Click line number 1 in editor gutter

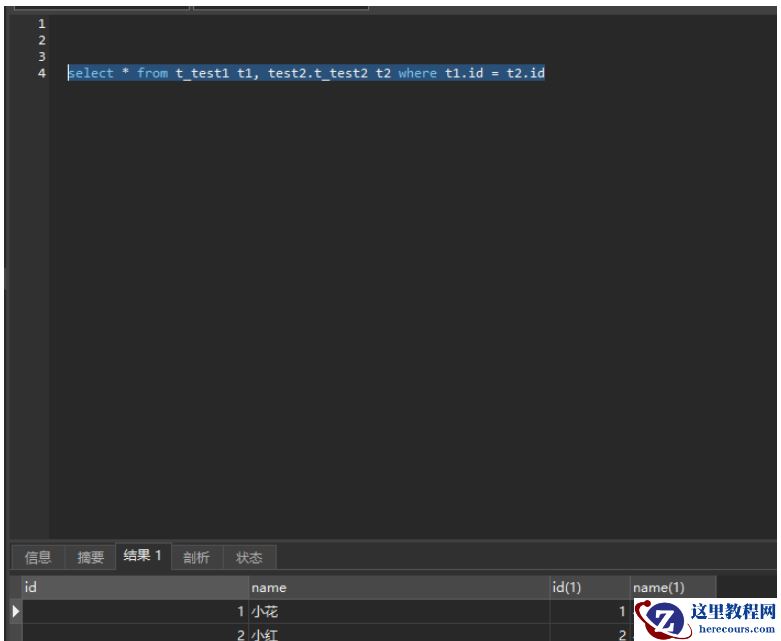tap(42, 23)
